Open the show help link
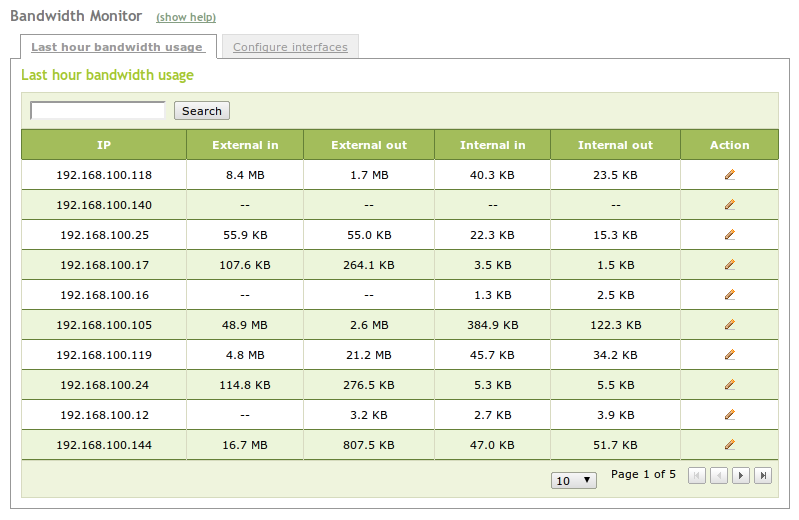 click(186, 18)
